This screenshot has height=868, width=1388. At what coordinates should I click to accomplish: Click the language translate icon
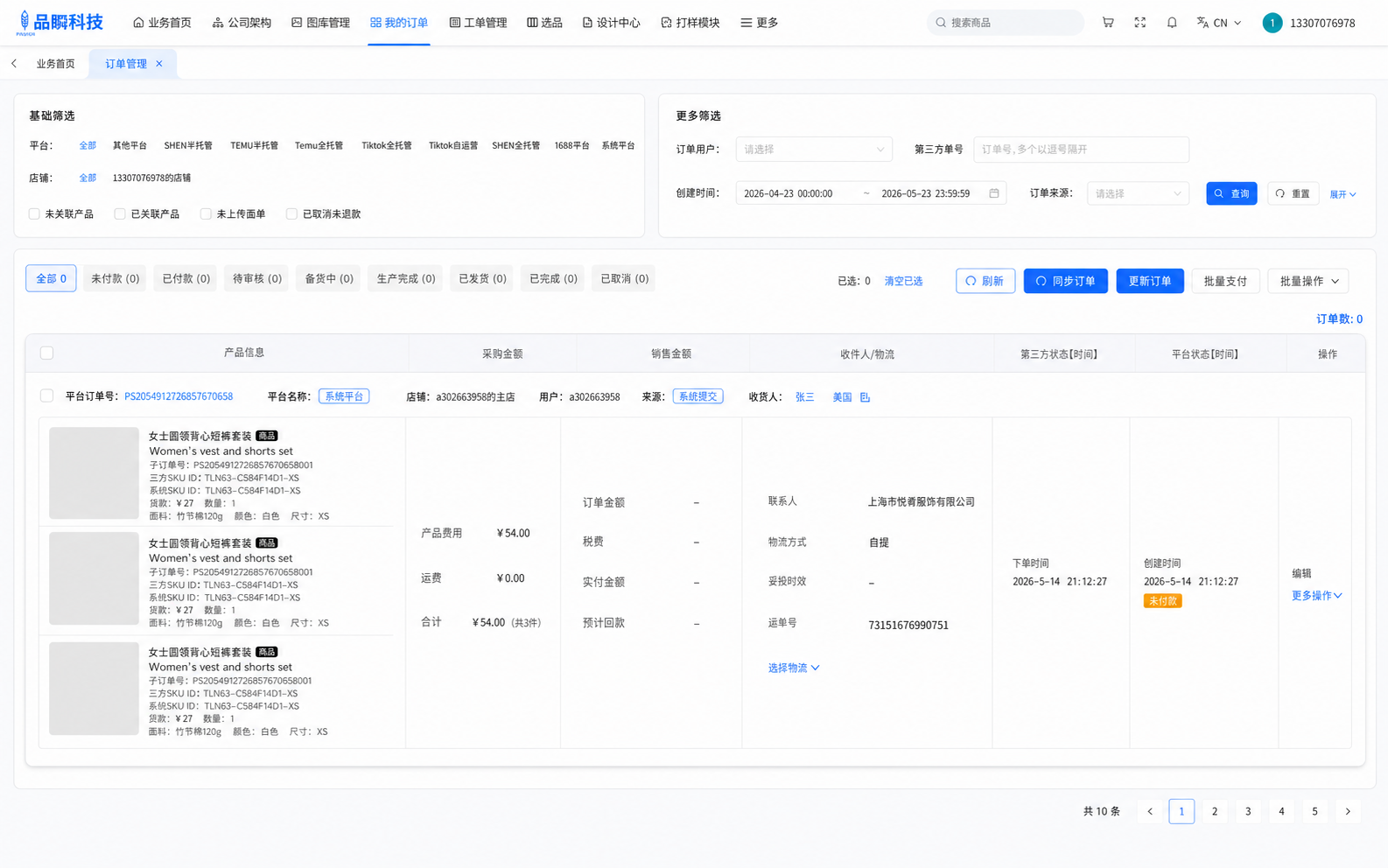click(x=1202, y=23)
